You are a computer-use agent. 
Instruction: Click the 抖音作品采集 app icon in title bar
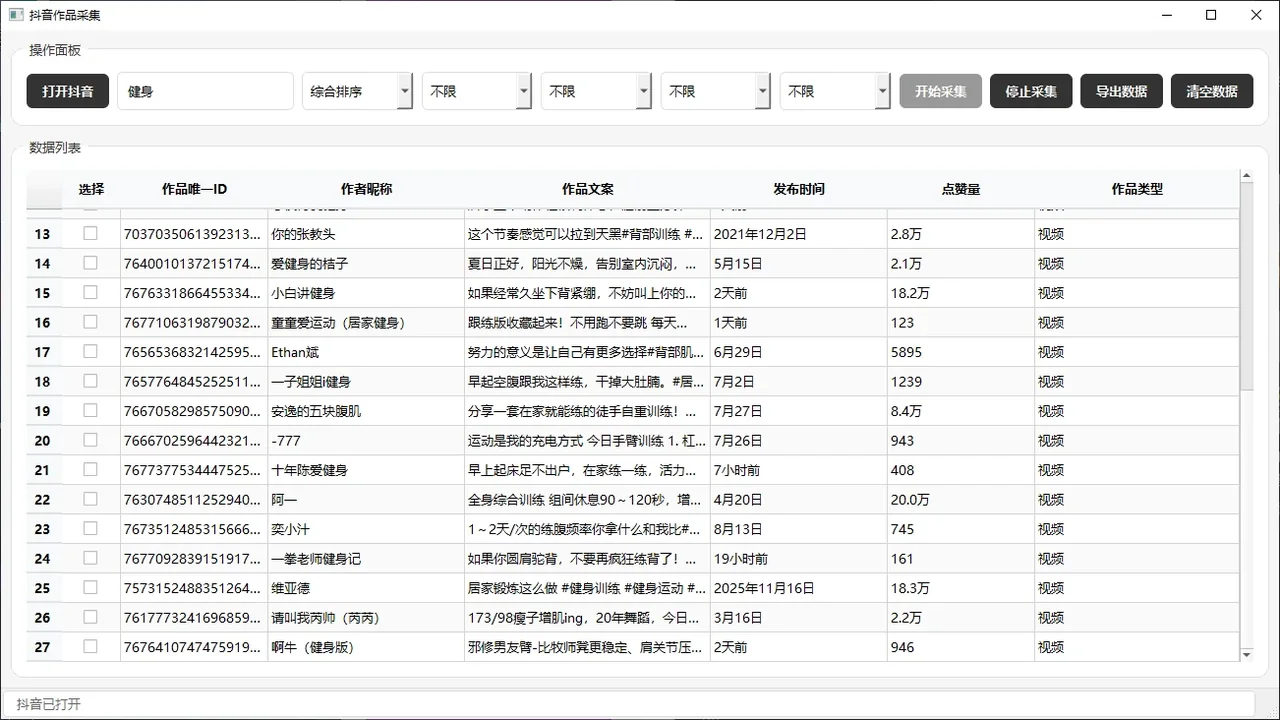click(16, 15)
